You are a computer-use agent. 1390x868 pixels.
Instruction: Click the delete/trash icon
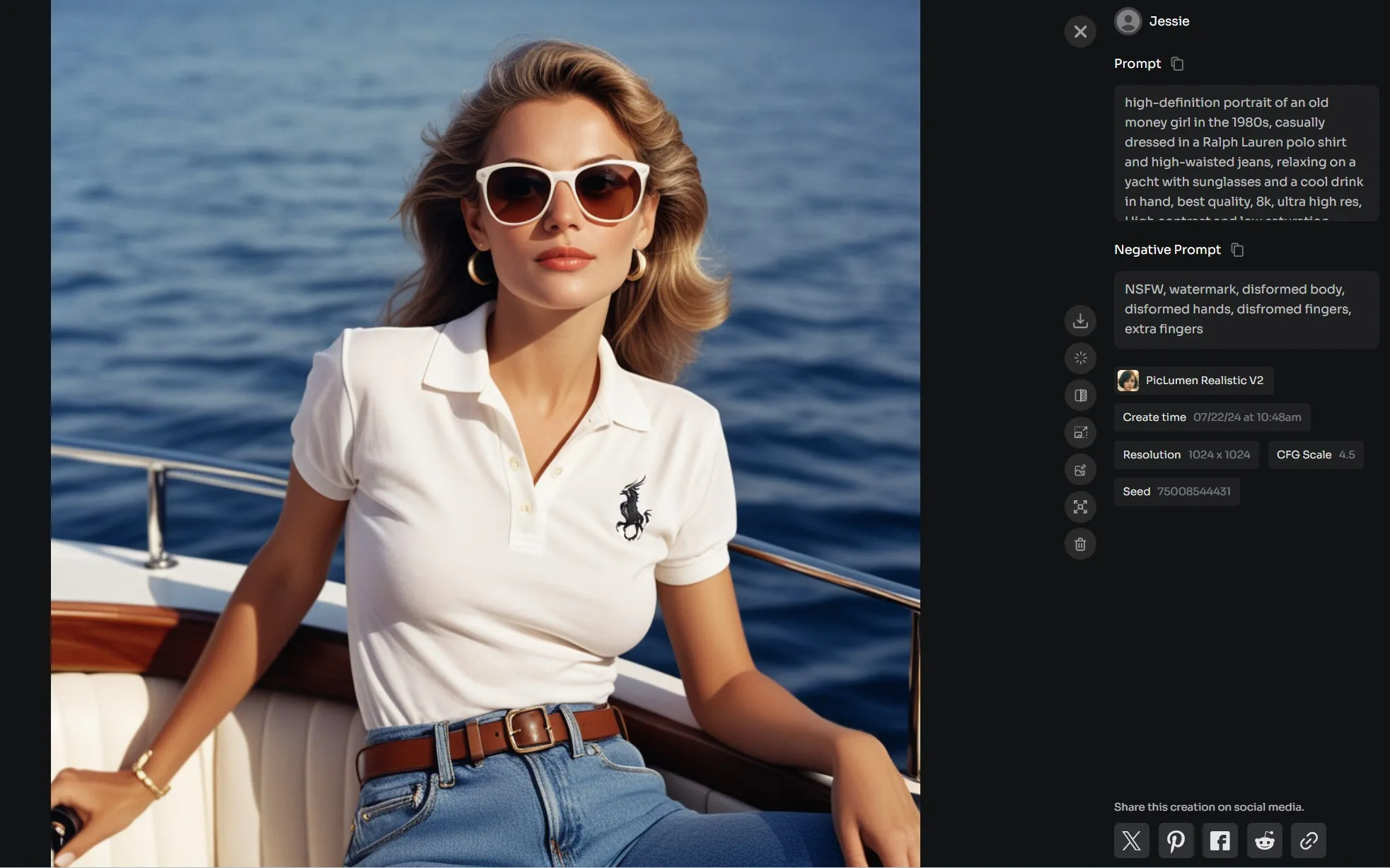(1080, 544)
